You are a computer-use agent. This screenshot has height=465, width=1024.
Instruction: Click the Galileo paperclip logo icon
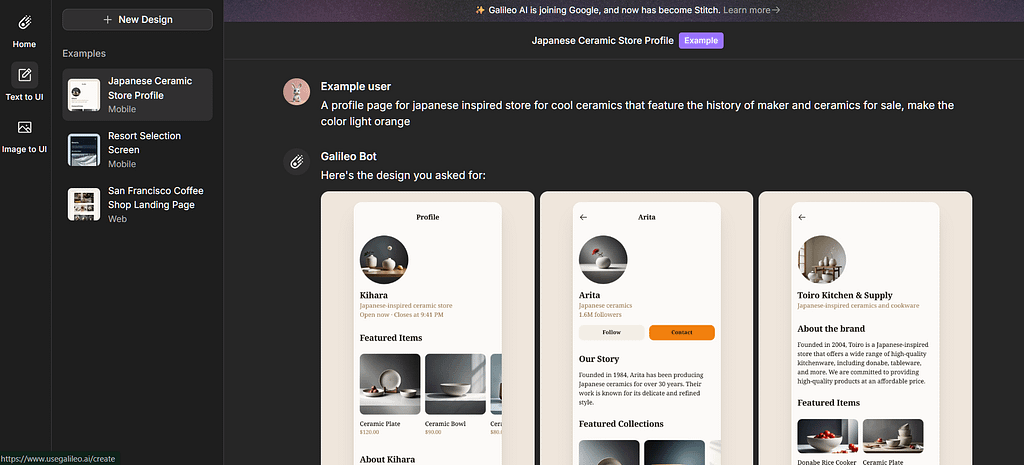(x=25, y=22)
